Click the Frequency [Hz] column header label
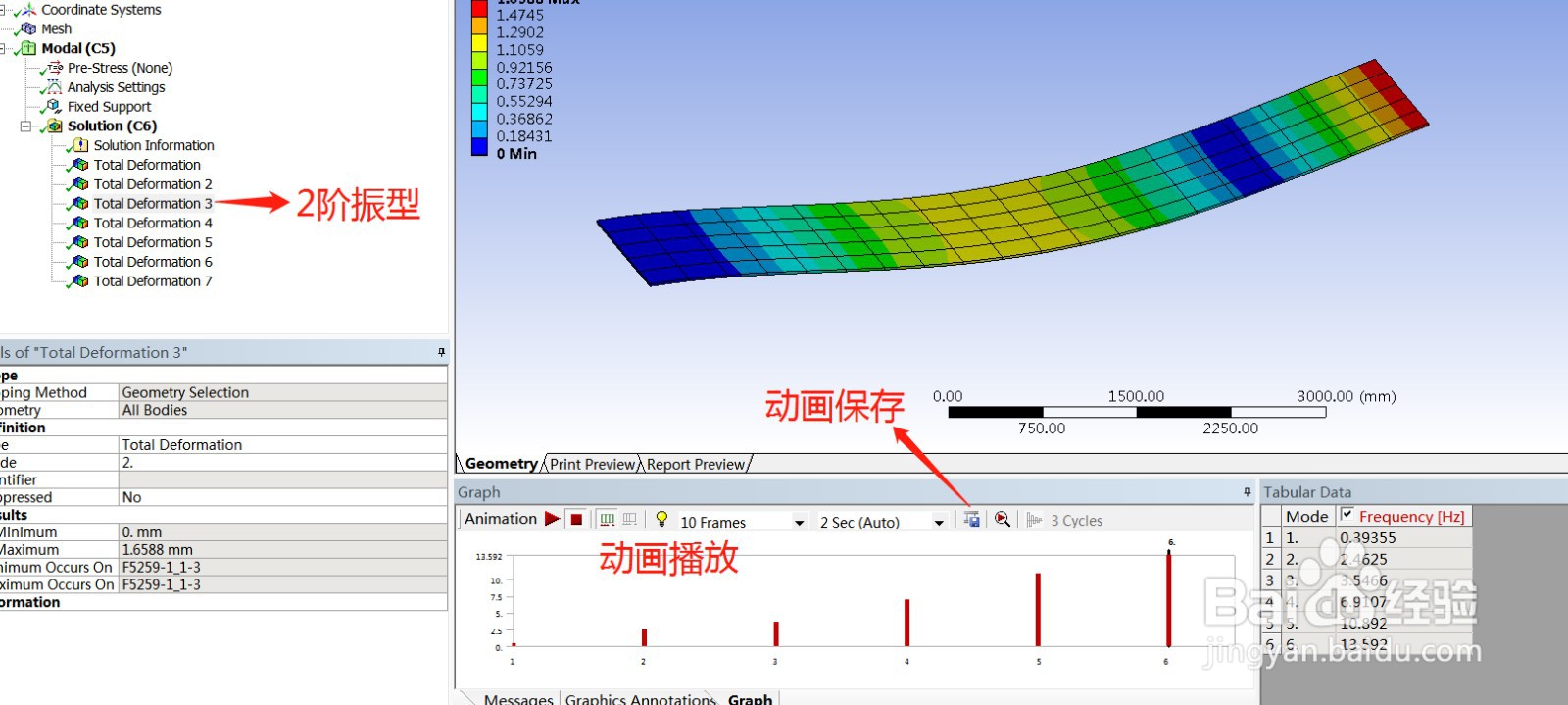1568x705 pixels. tap(1411, 516)
